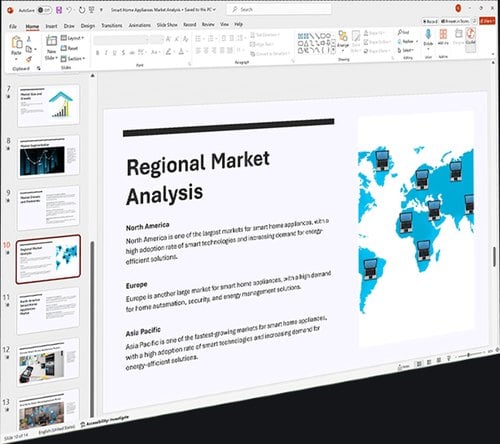Expand the Layout dropdown

(72, 38)
